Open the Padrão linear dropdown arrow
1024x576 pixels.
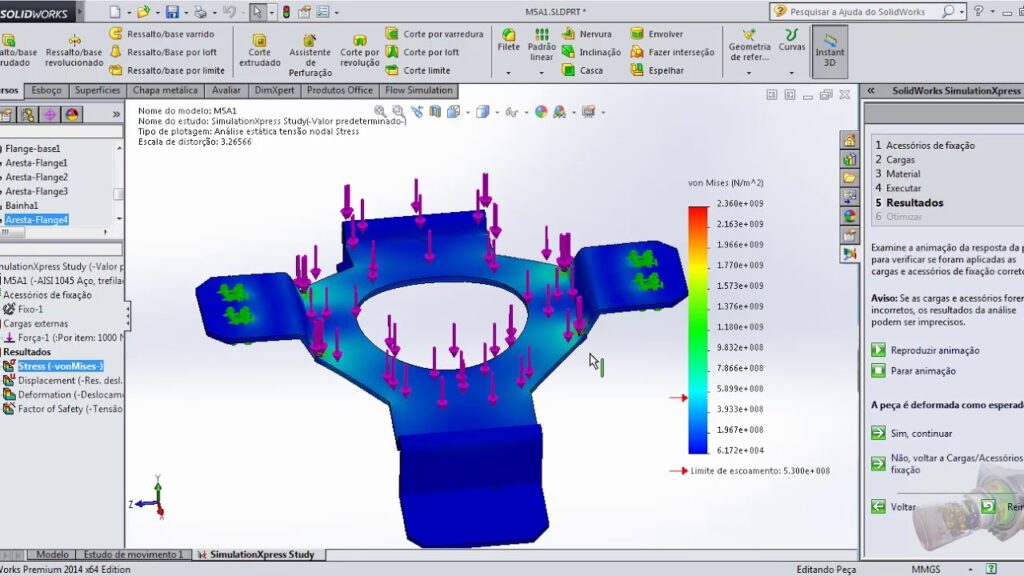point(541,73)
